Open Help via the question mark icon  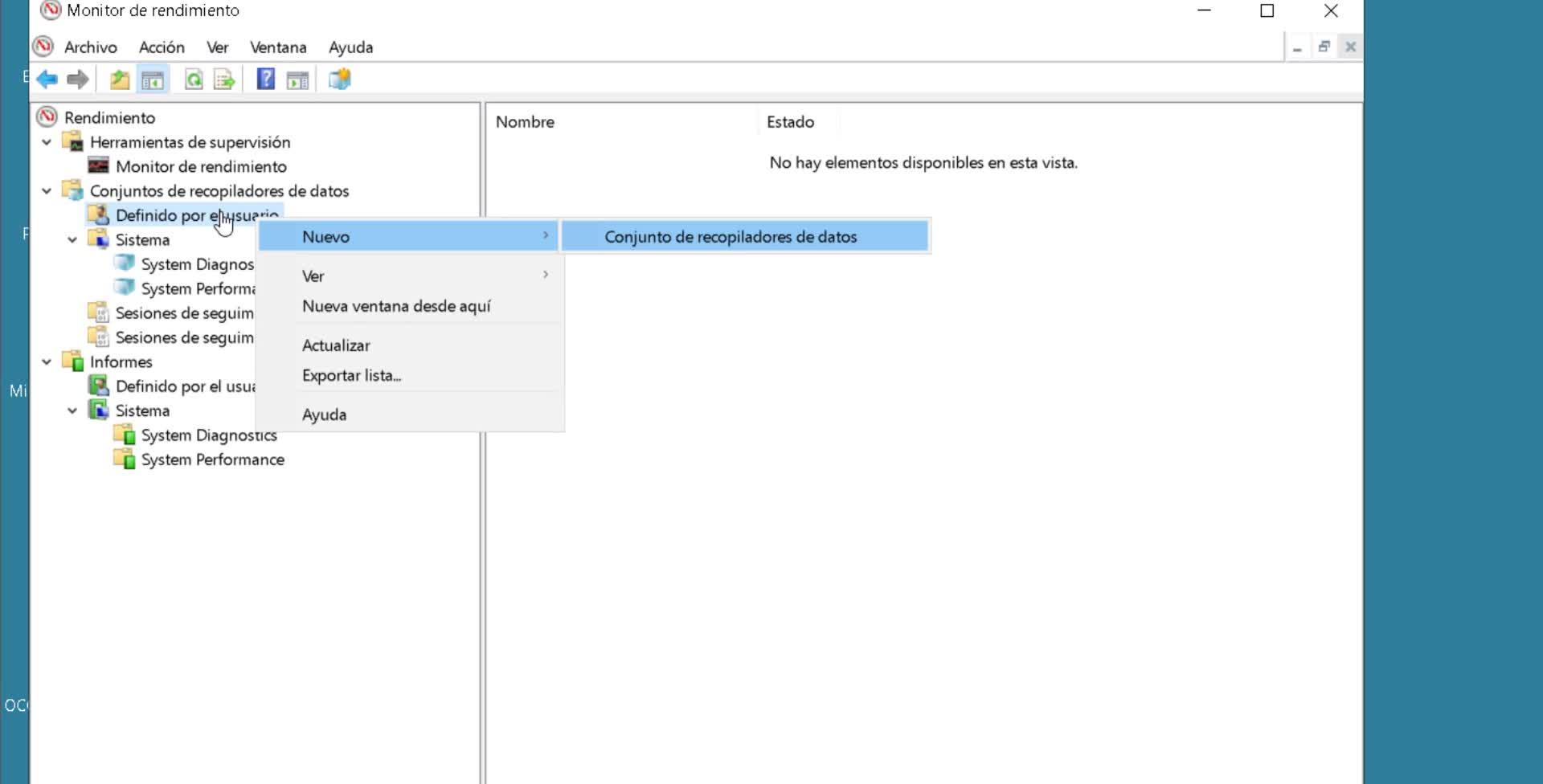click(266, 80)
